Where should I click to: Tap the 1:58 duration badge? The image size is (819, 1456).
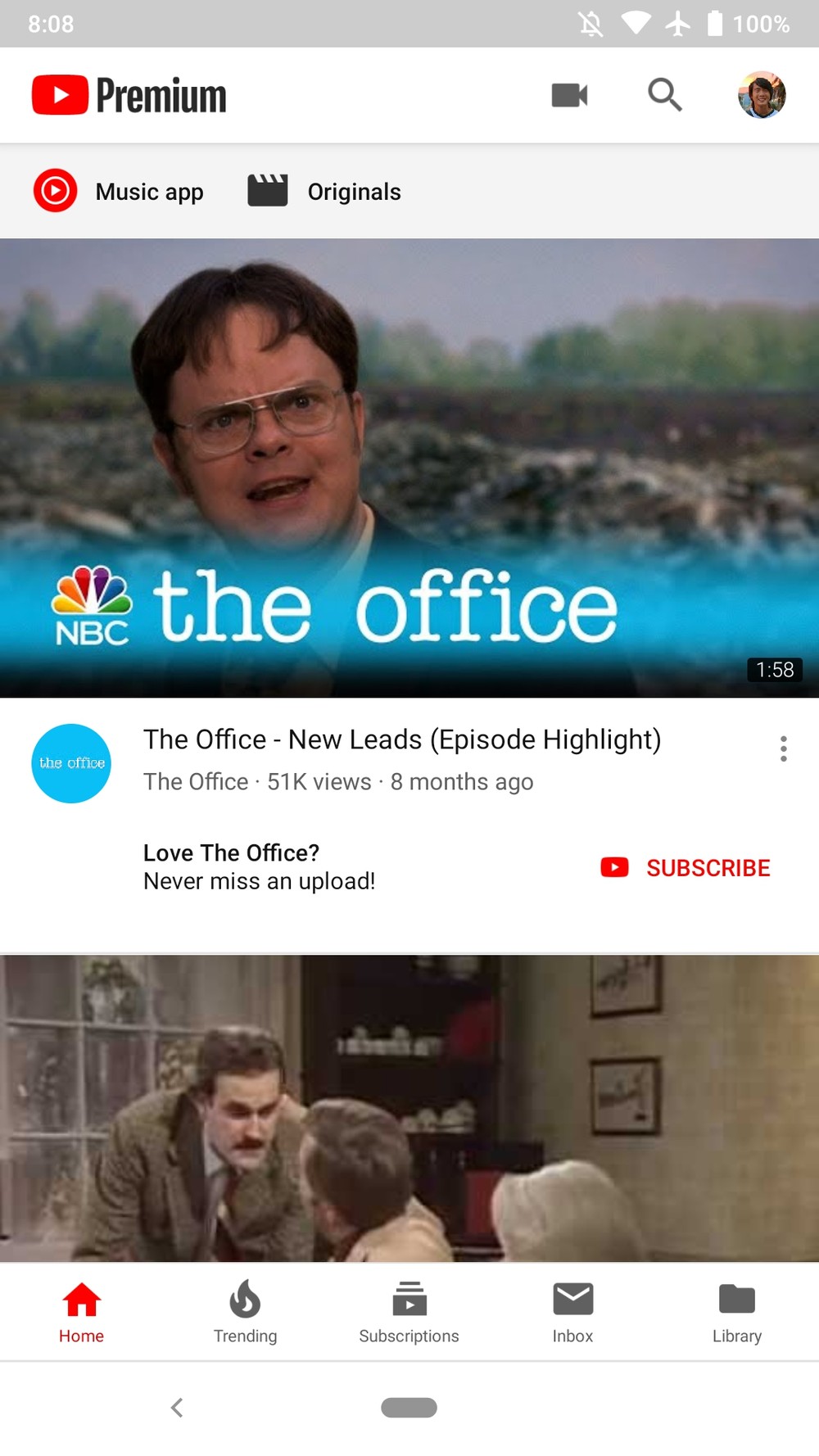pos(775,670)
